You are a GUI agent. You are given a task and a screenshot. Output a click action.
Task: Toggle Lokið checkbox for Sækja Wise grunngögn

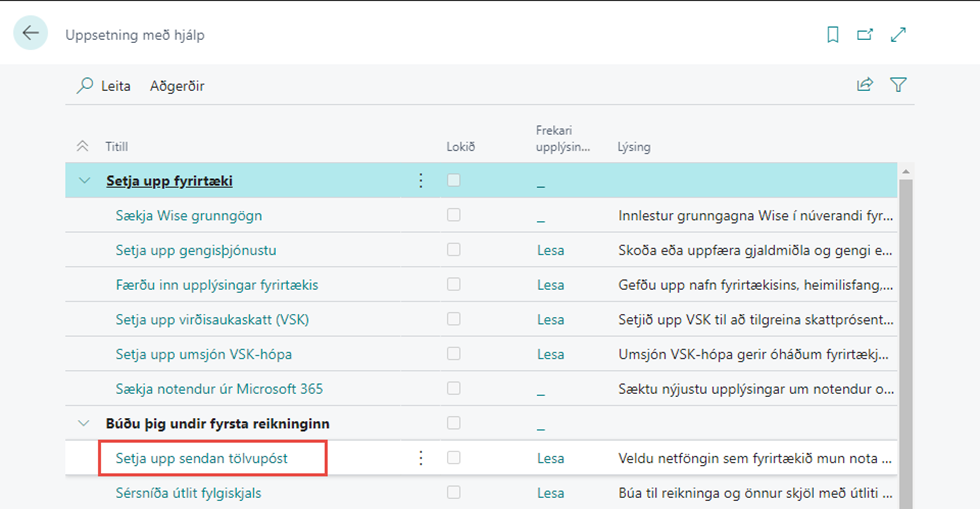tap(454, 215)
